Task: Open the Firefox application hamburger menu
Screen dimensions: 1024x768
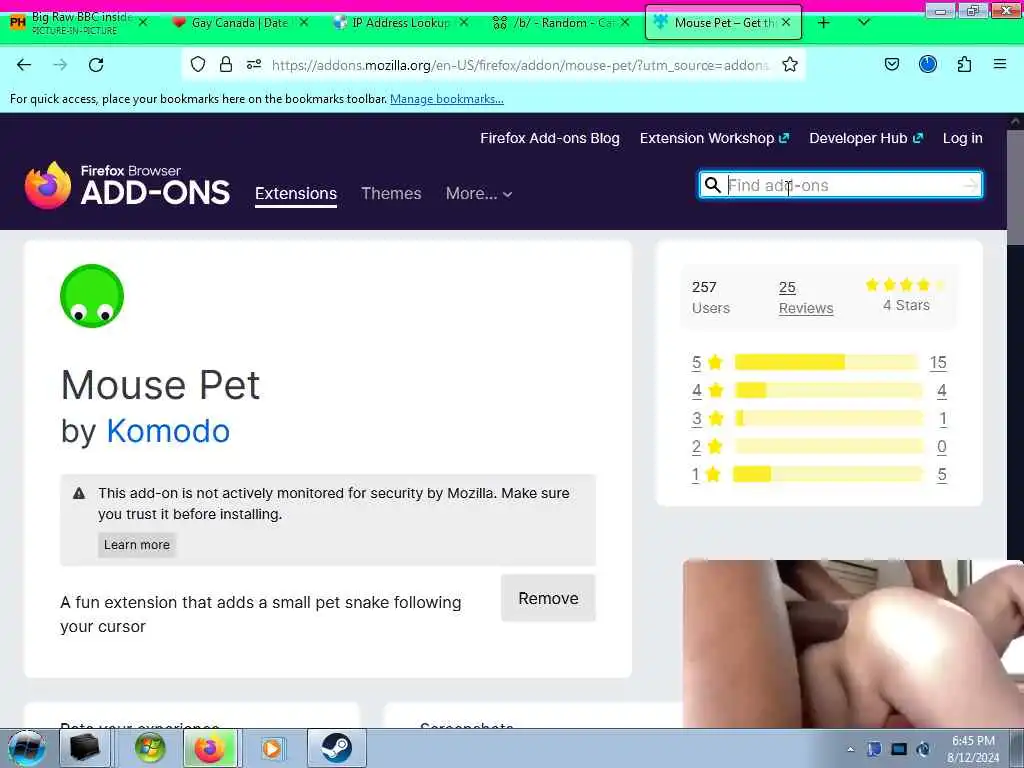Action: [1000, 64]
